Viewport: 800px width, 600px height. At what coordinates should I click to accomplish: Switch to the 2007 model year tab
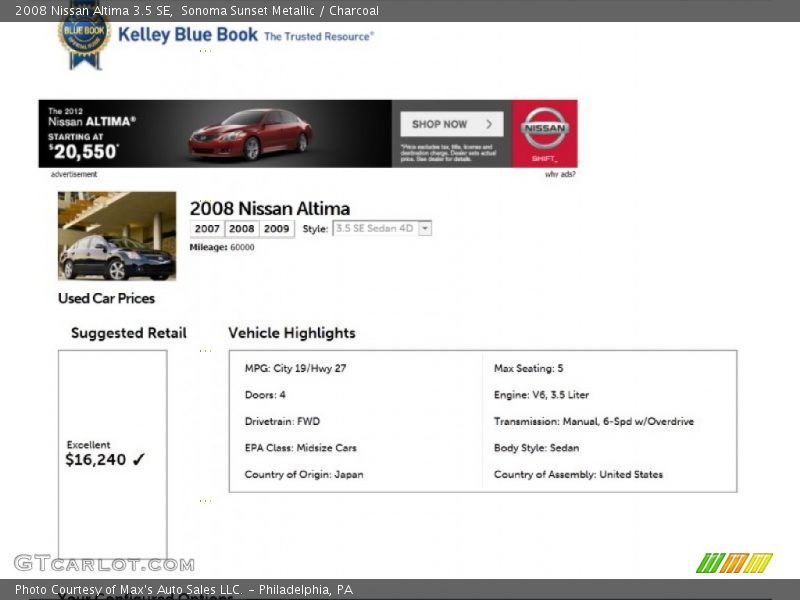click(207, 229)
